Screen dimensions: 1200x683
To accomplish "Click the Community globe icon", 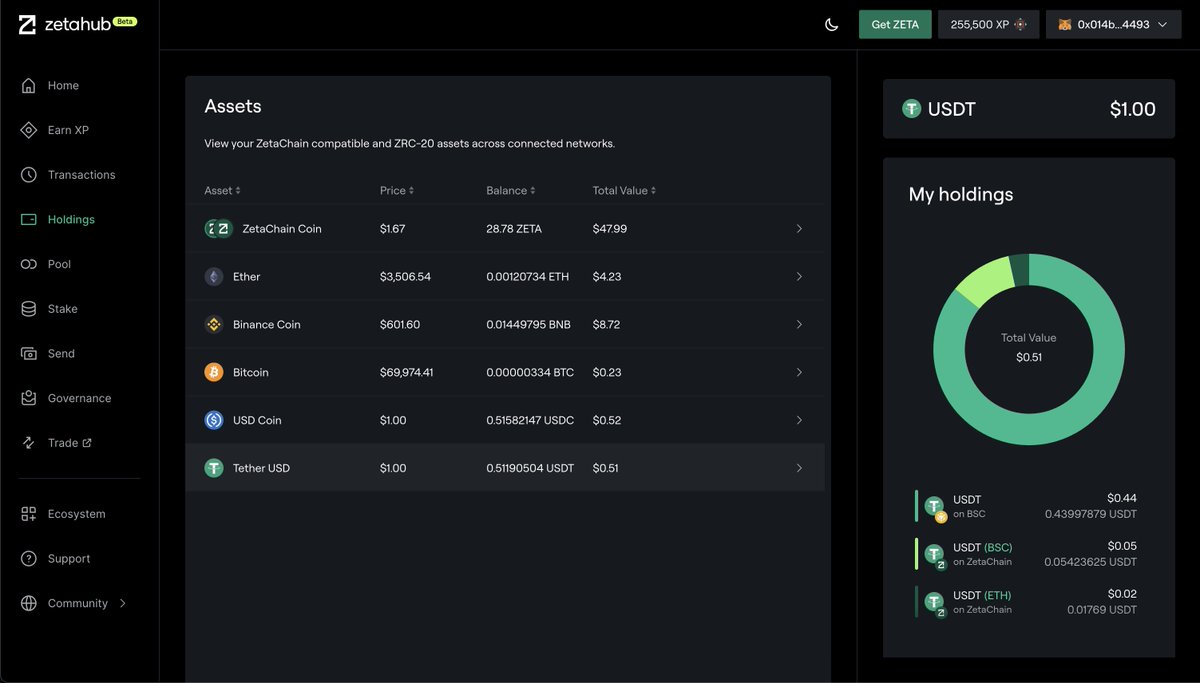I will [29, 604].
